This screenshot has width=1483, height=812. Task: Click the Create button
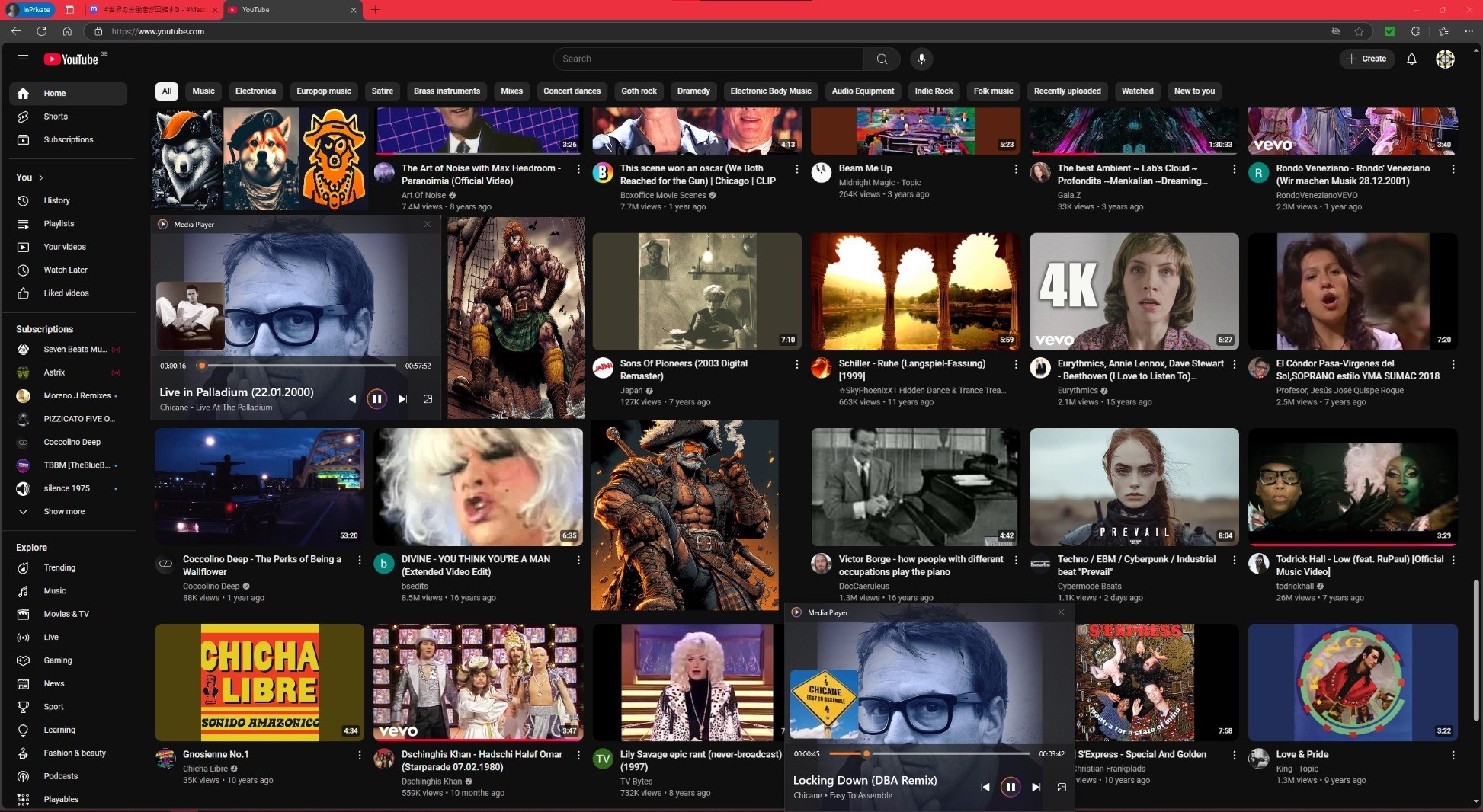click(1366, 59)
